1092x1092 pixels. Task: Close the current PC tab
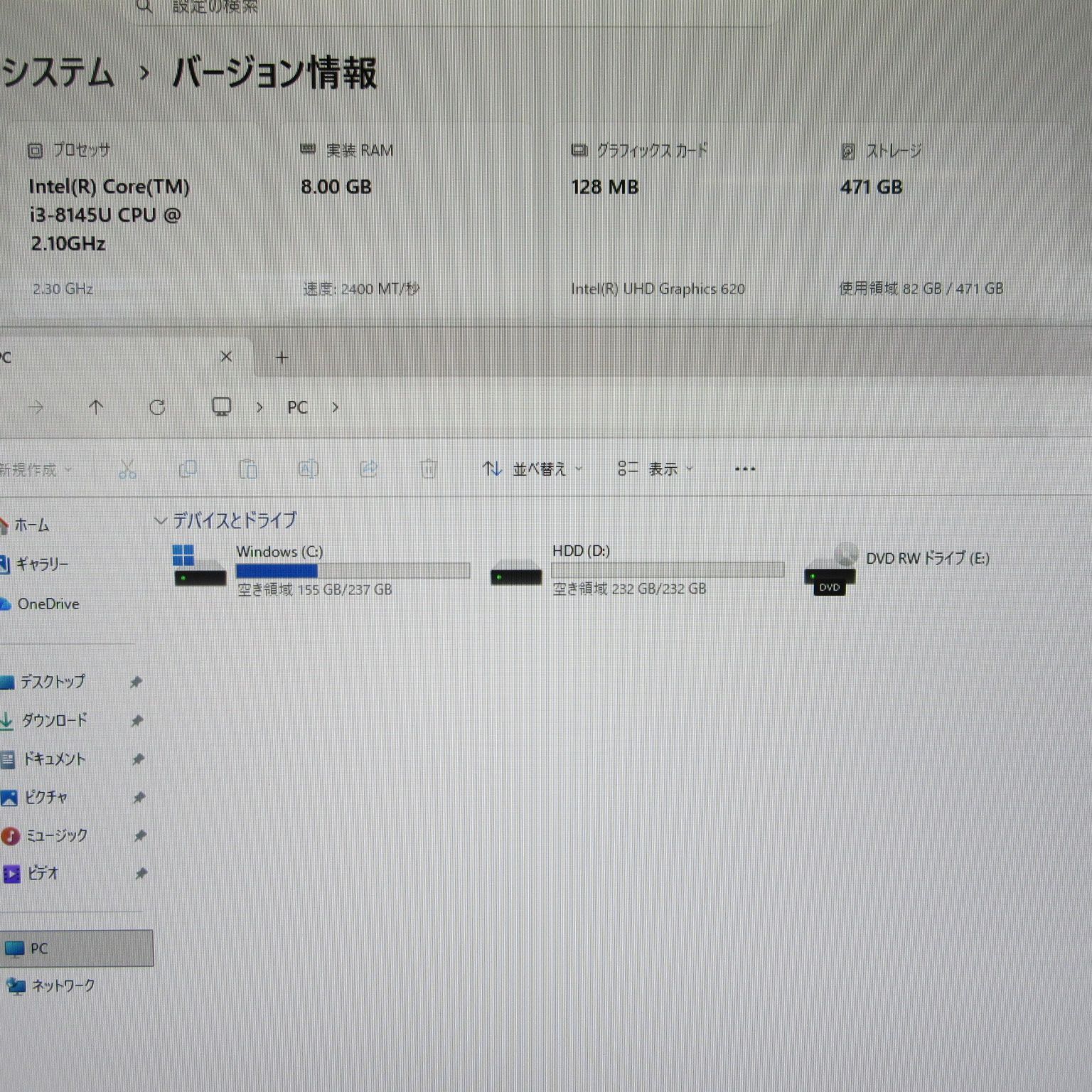(226, 357)
